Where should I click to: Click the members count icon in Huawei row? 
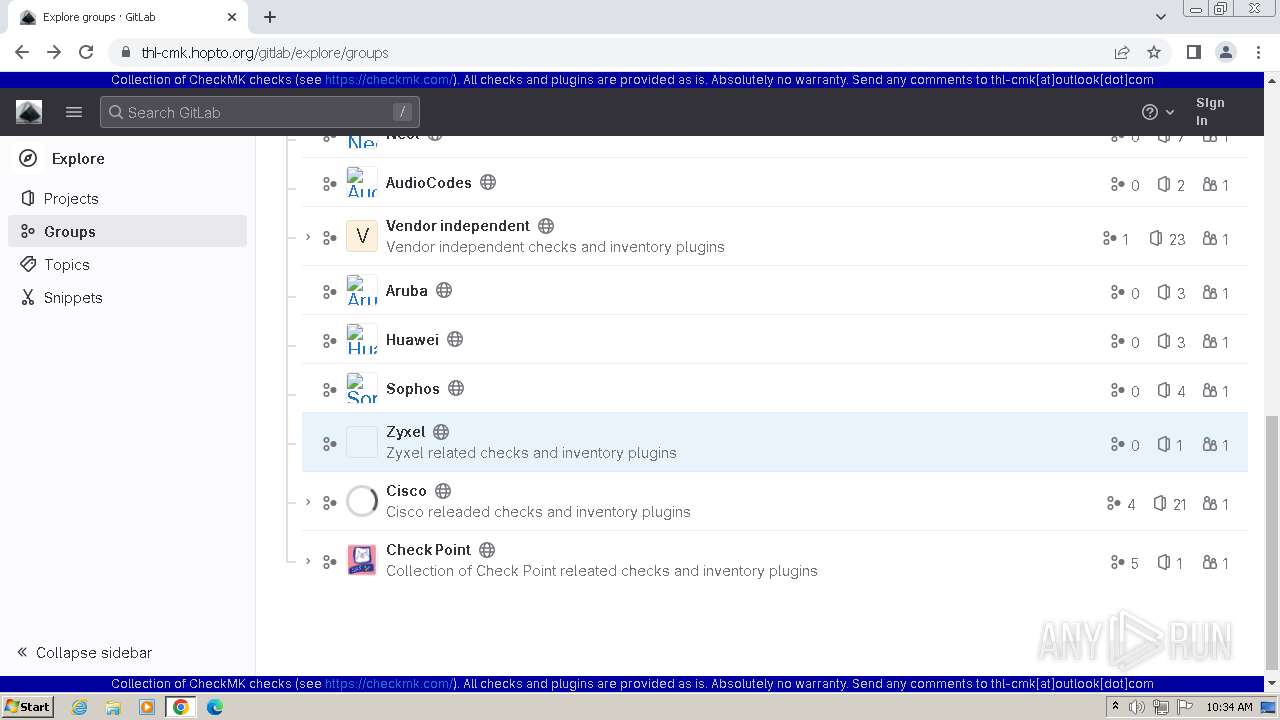coord(1210,341)
